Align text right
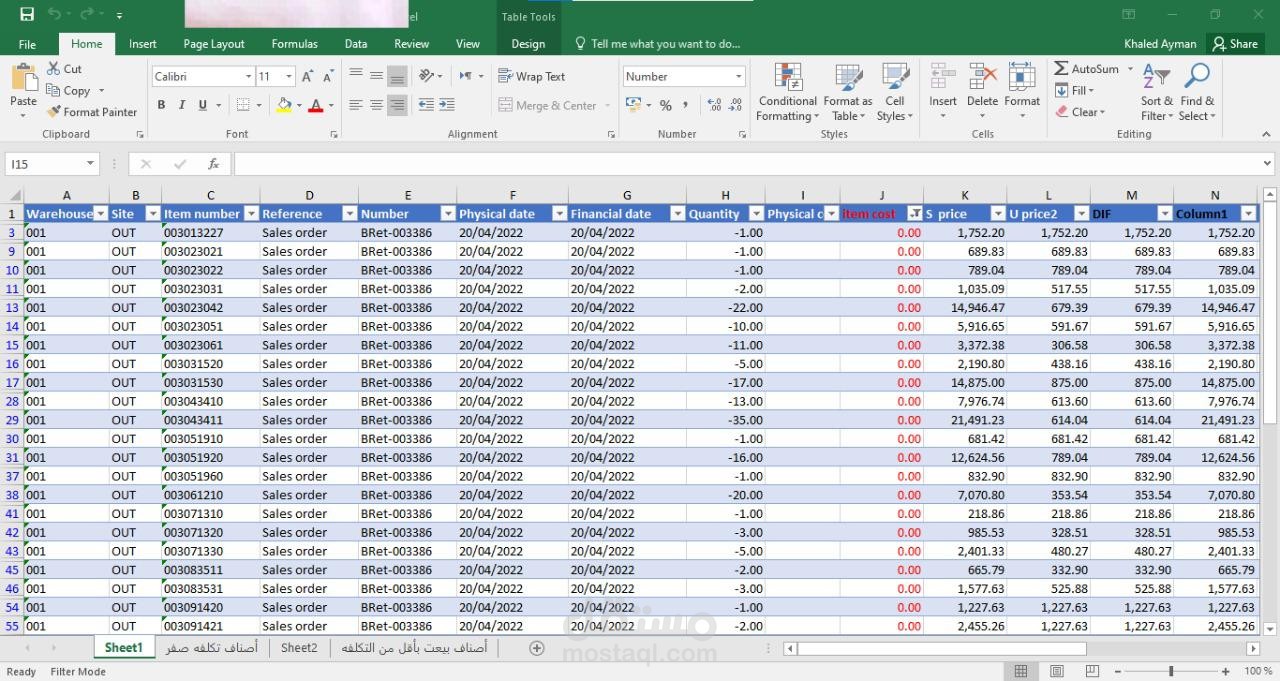Screen dimensions: 1280x681 point(397,105)
